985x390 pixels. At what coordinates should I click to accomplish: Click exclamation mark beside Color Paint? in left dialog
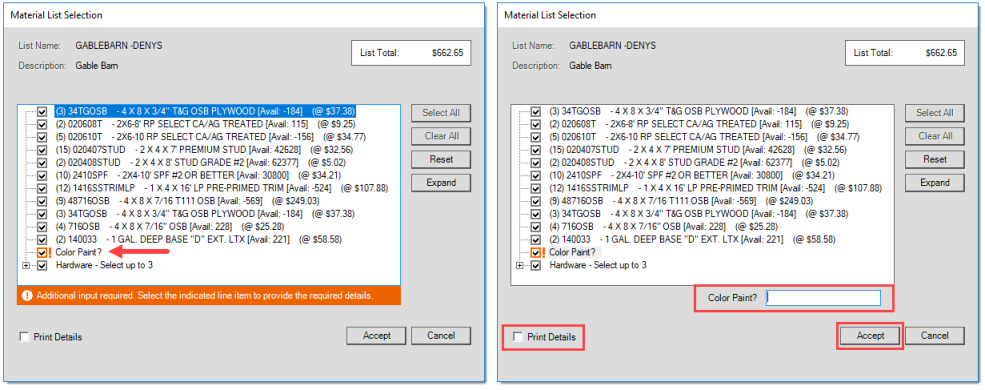click(x=50, y=252)
